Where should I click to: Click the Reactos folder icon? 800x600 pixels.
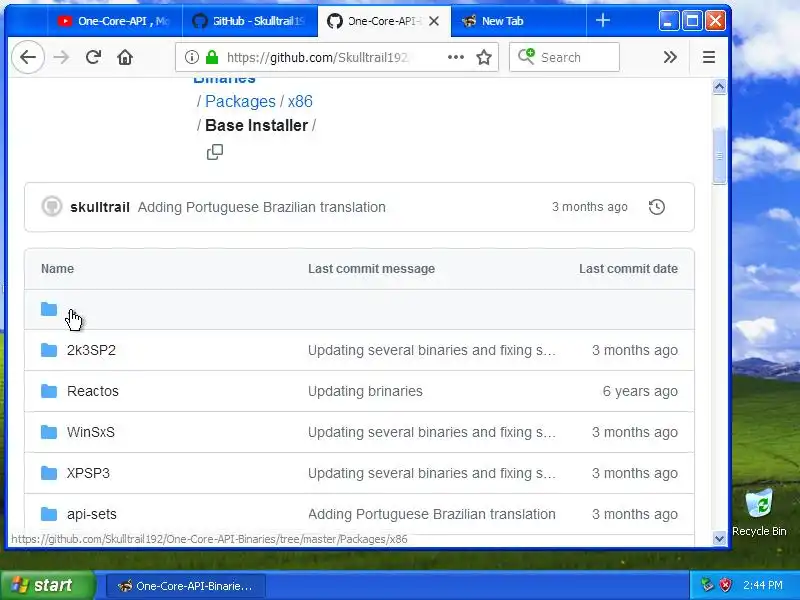click(x=49, y=391)
